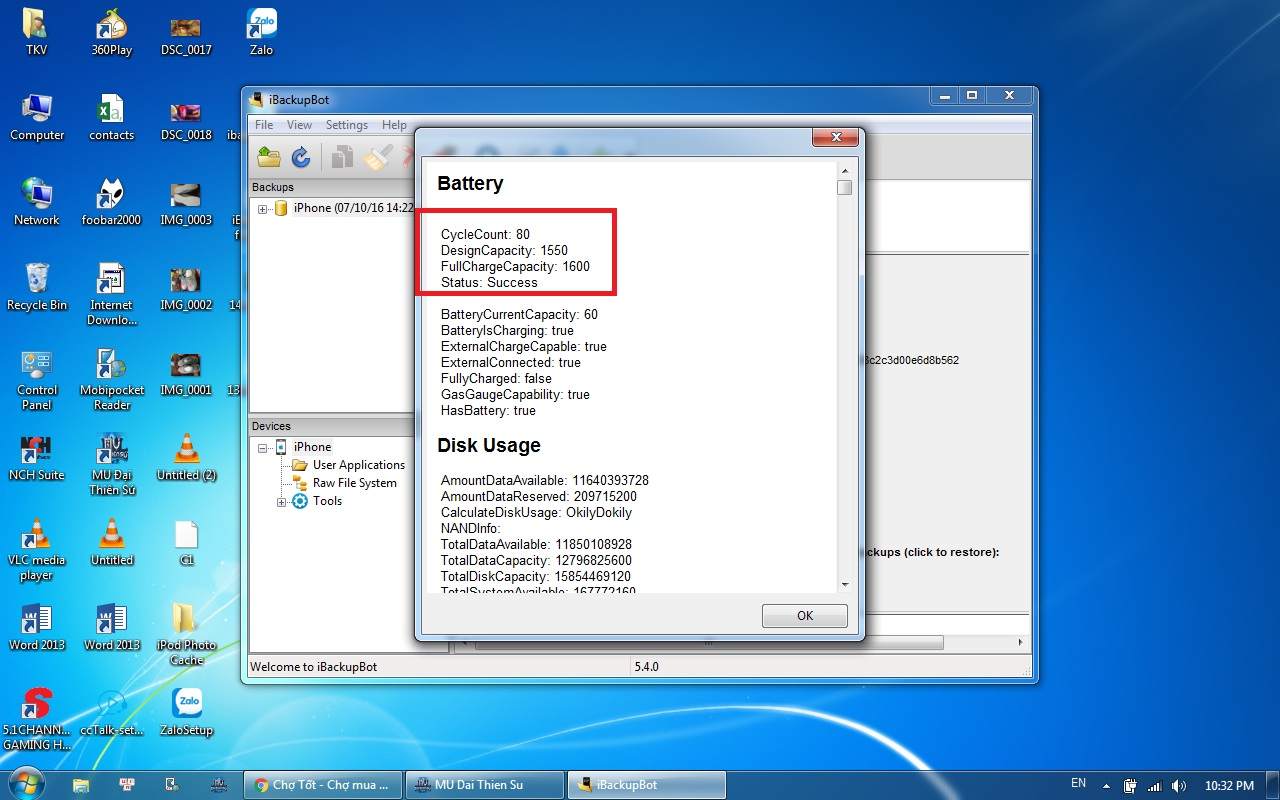Open the Windows Start menu
Viewport: 1280px width, 800px height.
[x=26, y=783]
